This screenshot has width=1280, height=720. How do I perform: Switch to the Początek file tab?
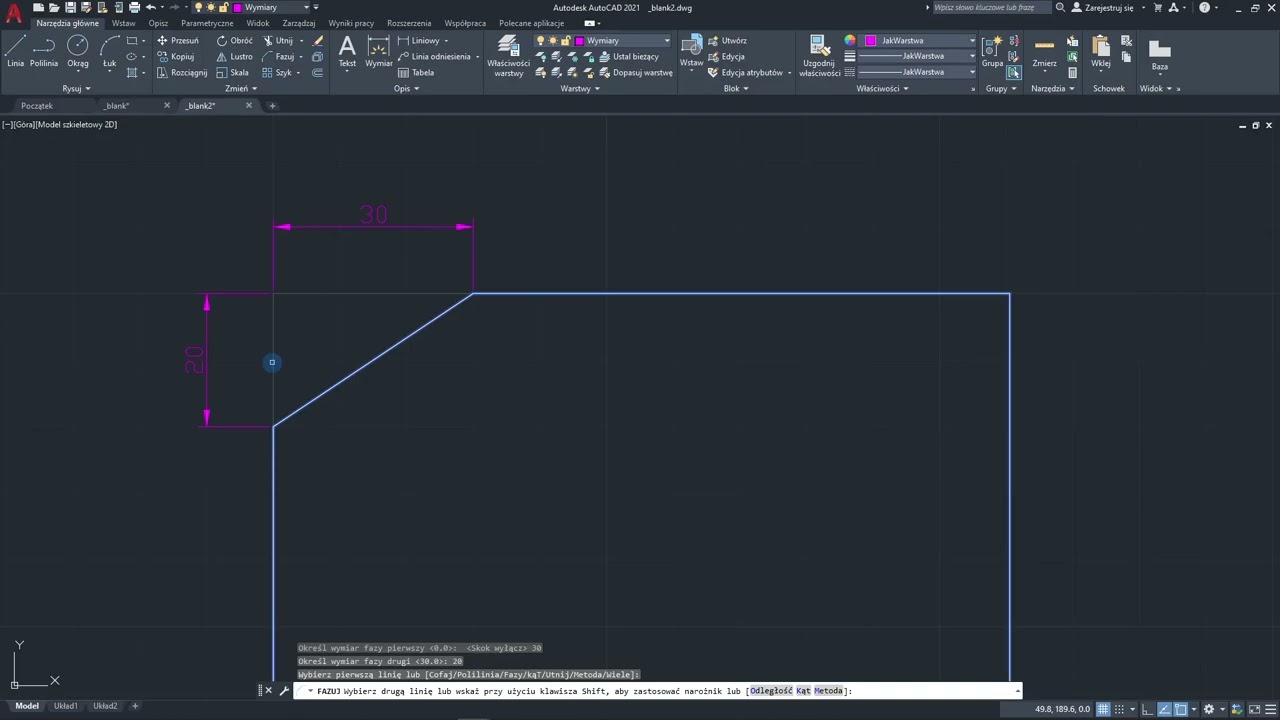[37, 105]
